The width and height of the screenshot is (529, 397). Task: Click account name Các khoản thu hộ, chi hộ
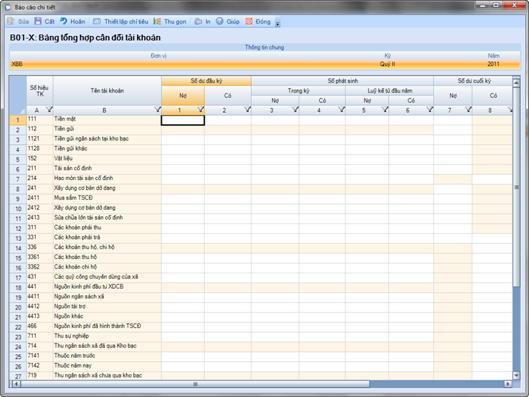point(84,247)
